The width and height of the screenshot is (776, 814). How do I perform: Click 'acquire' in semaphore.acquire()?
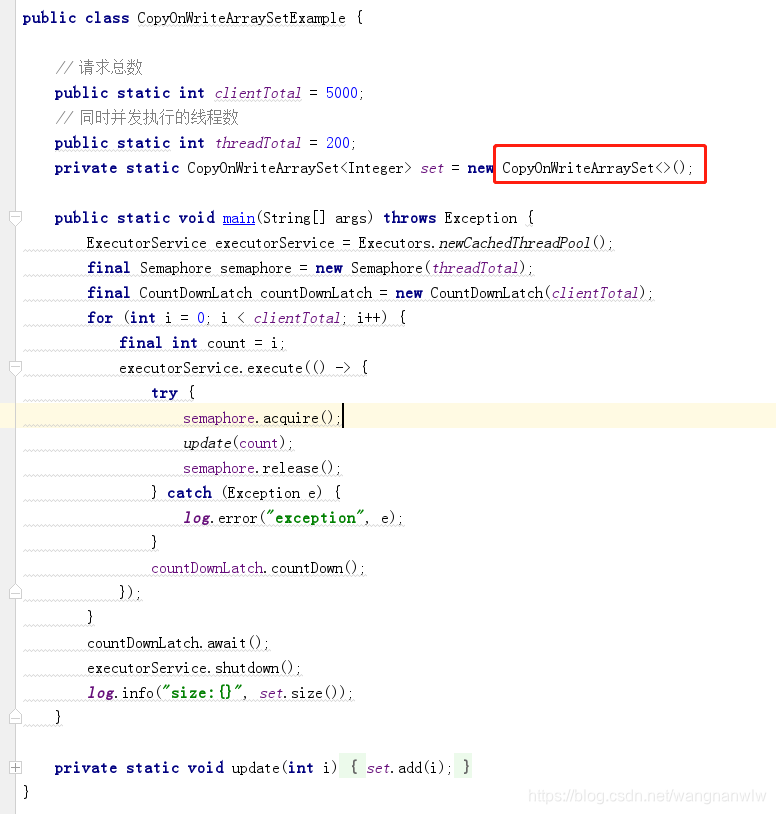tap(291, 418)
